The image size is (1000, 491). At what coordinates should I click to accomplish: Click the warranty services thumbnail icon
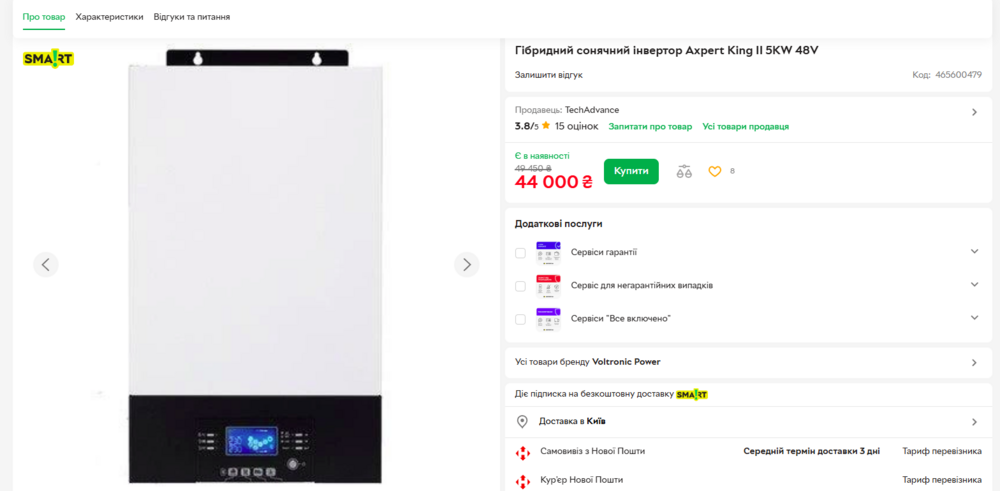pyautogui.click(x=548, y=253)
